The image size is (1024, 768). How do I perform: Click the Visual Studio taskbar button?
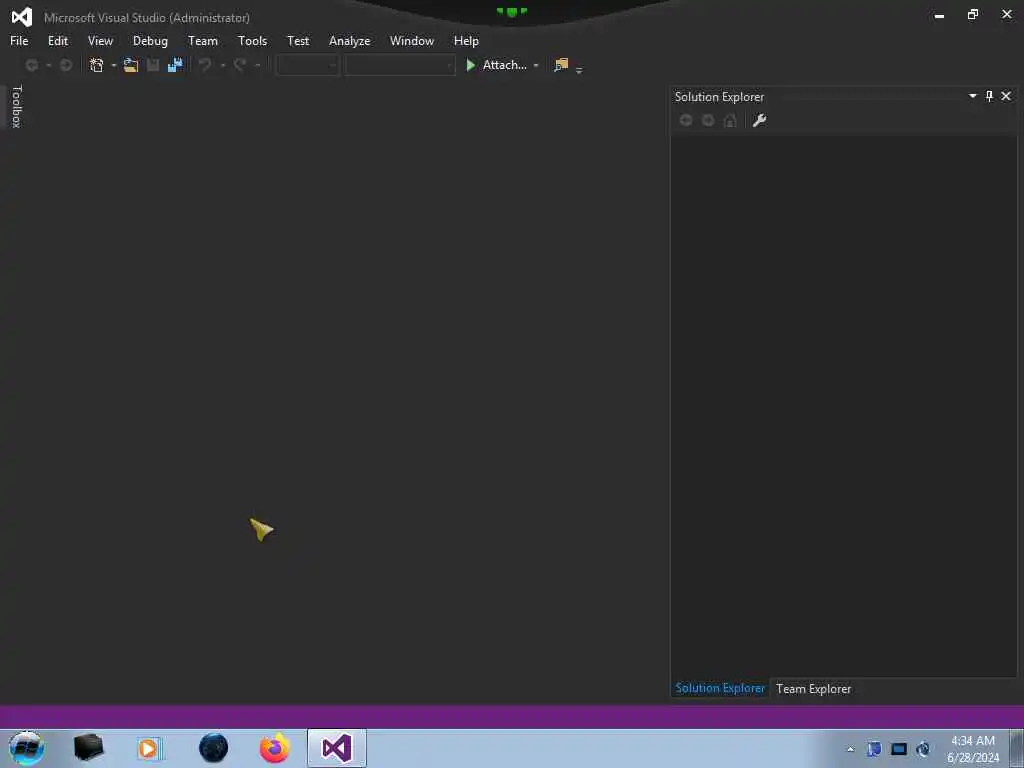click(337, 748)
